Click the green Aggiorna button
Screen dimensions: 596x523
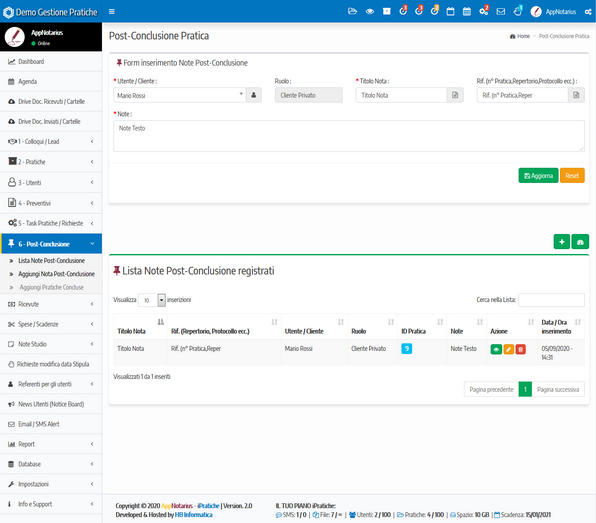click(x=538, y=176)
